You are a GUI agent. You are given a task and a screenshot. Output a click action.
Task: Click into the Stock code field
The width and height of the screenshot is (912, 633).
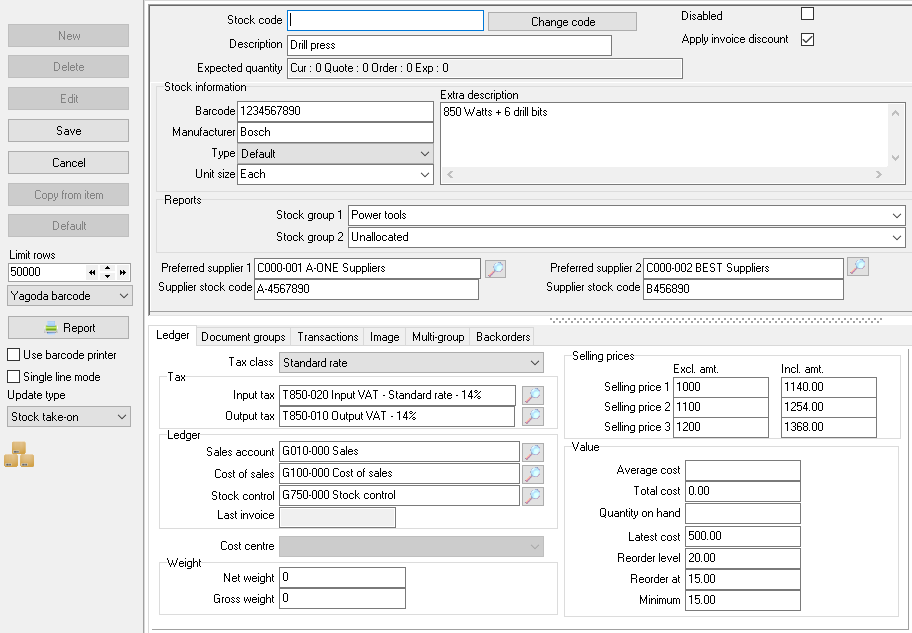(x=385, y=21)
